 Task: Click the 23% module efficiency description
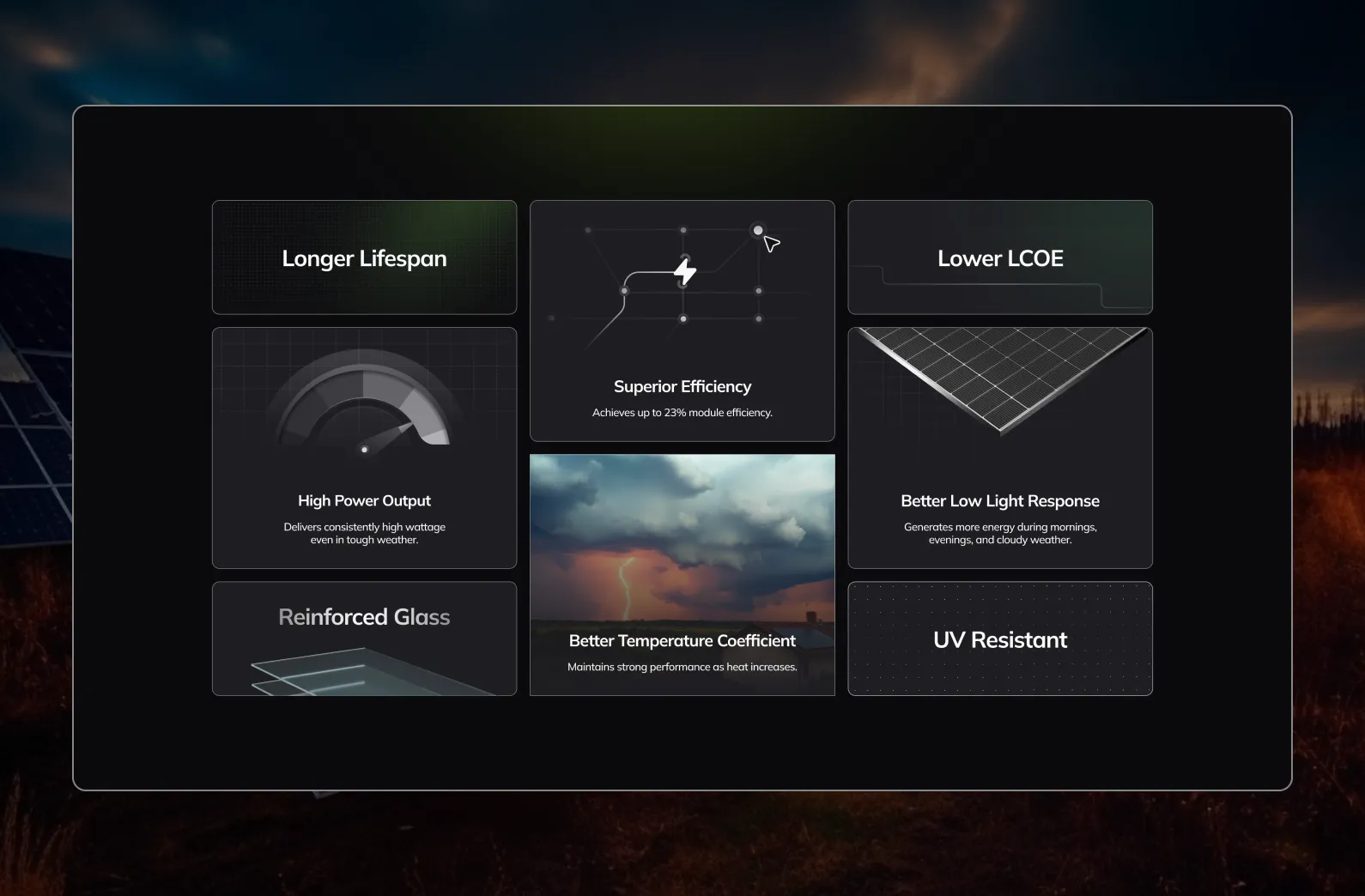click(x=682, y=413)
